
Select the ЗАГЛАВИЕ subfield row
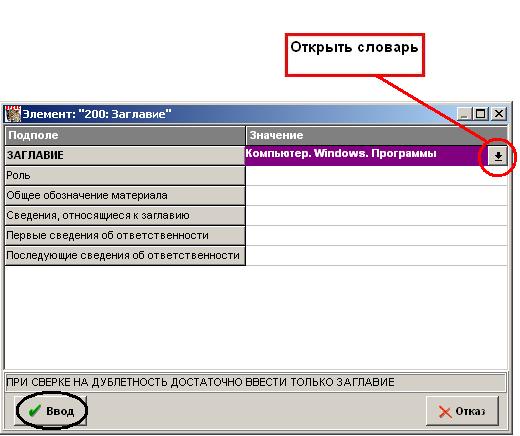[x=125, y=155]
